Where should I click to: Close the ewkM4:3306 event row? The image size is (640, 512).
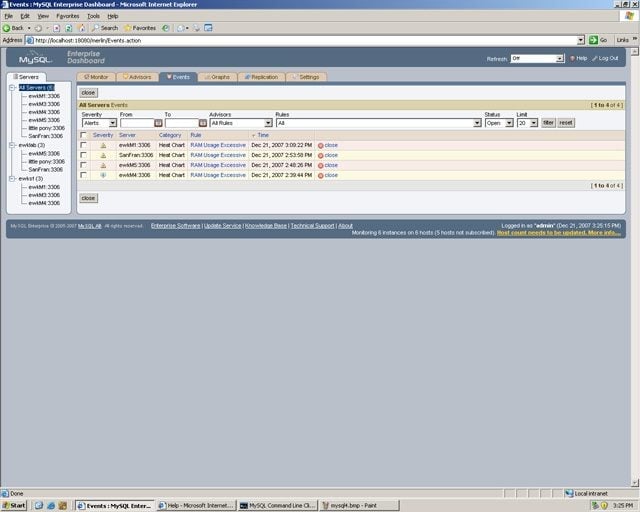click(328, 175)
